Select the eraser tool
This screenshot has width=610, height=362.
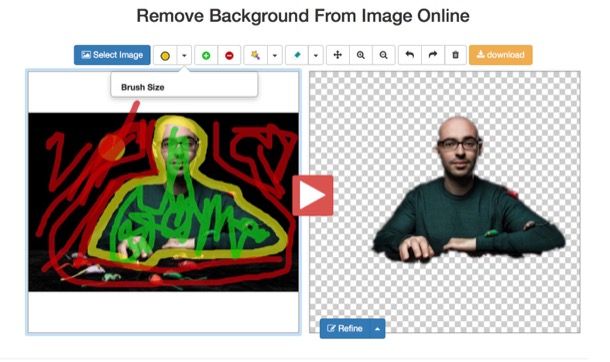(x=297, y=56)
